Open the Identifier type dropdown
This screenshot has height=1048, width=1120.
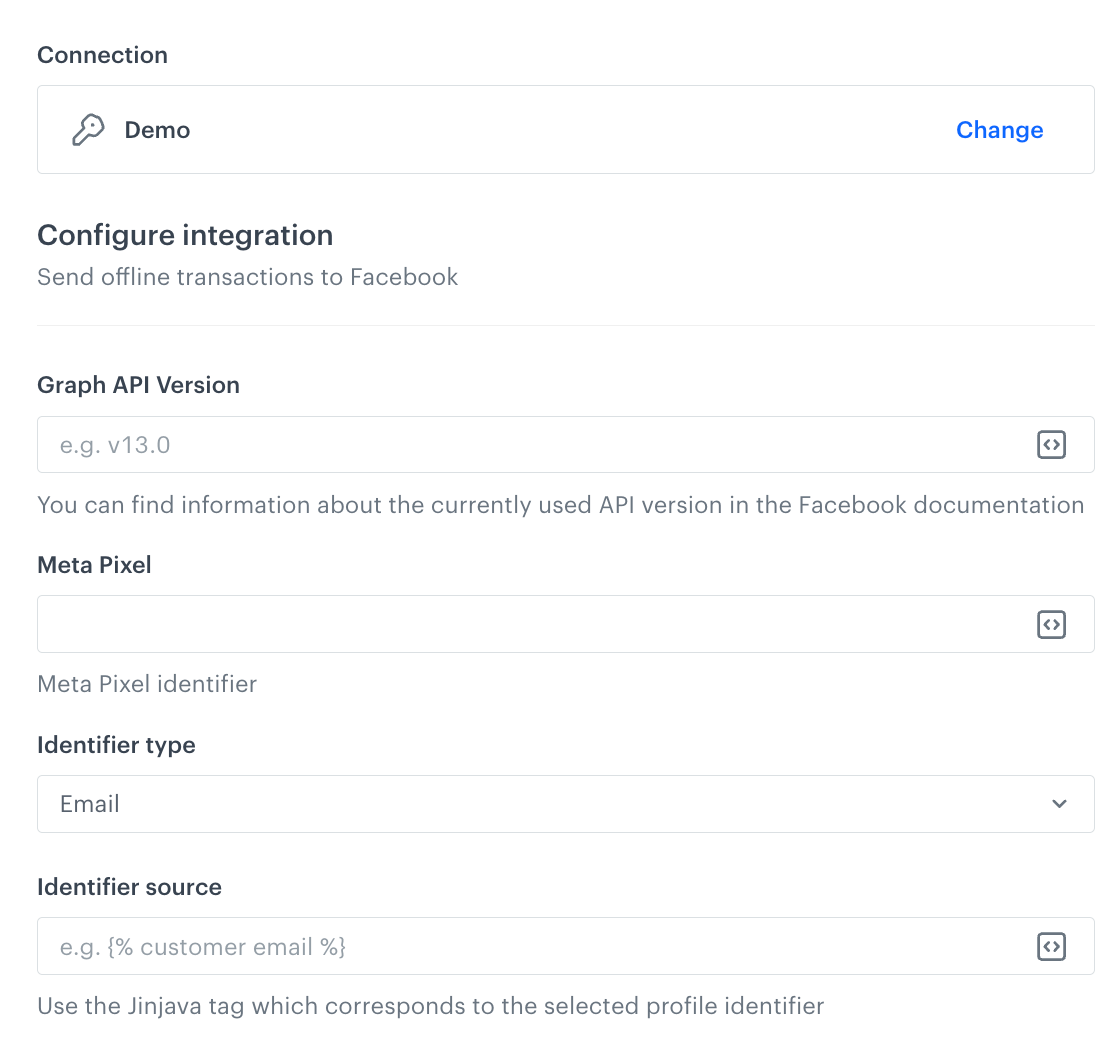(x=565, y=804)
